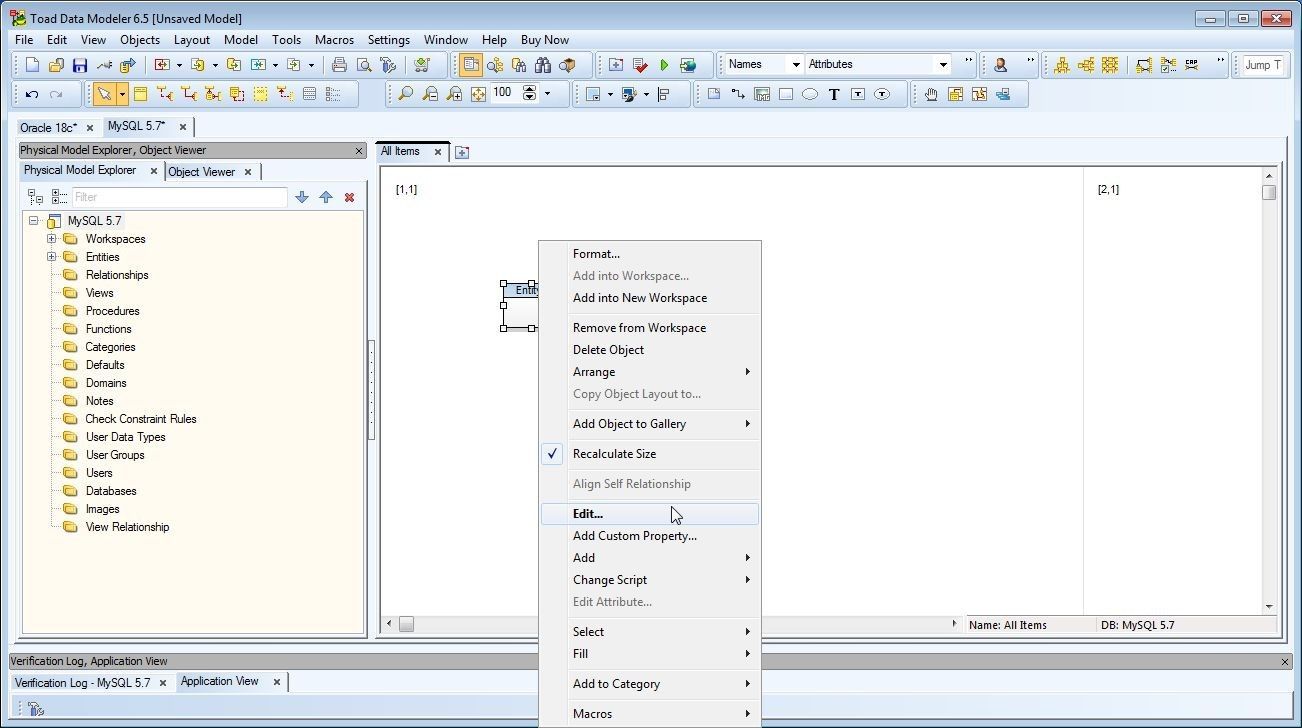Click the Zoom magnifier icon
The height and width of the screenshot is (728, 1302).
[x=405, y=94]
